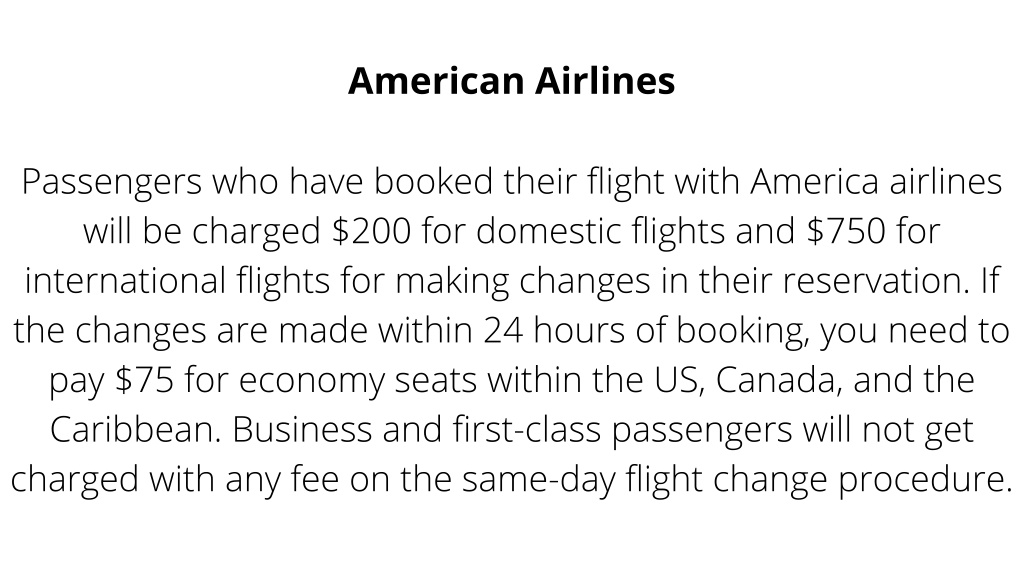Click the word 'procedure' at paragraph end
The image size is (1024, 576).
tap(924, 480)
